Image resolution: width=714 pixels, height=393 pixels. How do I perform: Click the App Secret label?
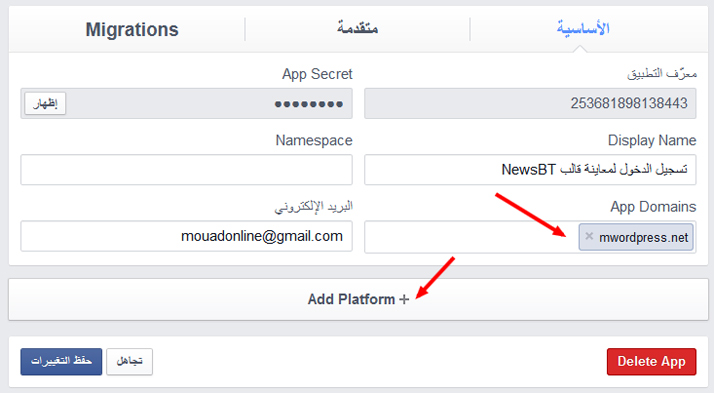(317, 74)
